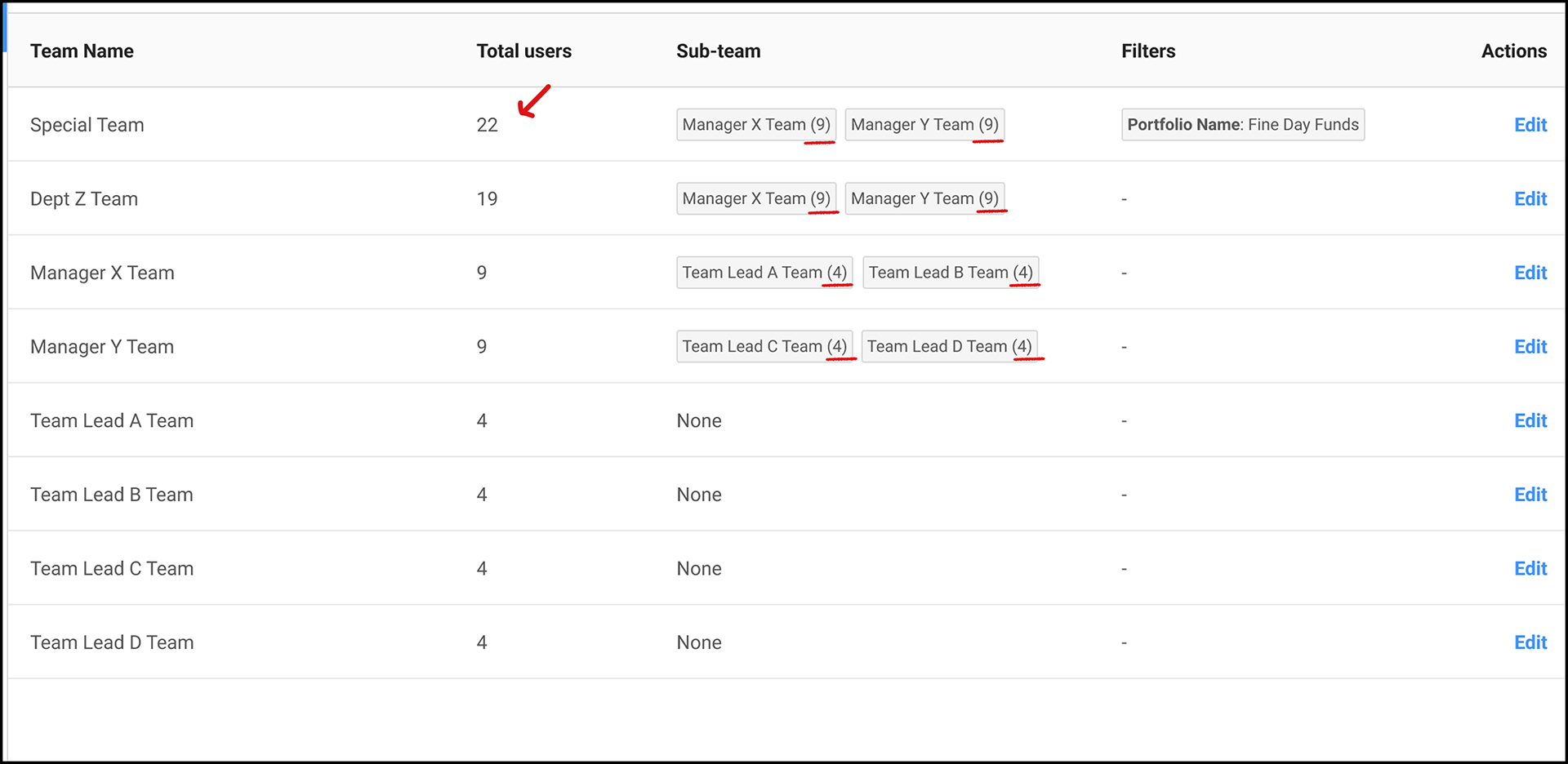1568x764 pixels.
Task: Click Manager Y Team tag in Dept Z row
Action: pos(924,199)
